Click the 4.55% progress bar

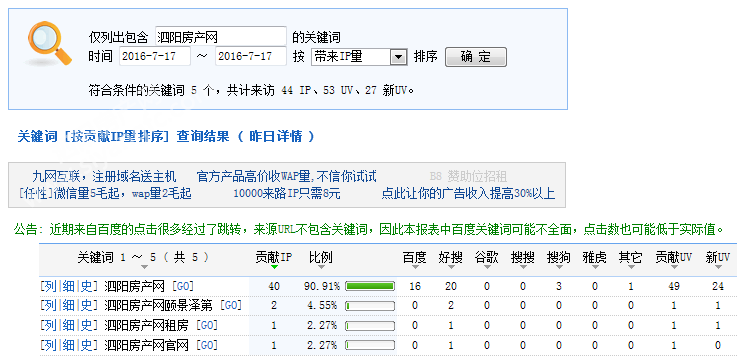[x=370, y=306]
